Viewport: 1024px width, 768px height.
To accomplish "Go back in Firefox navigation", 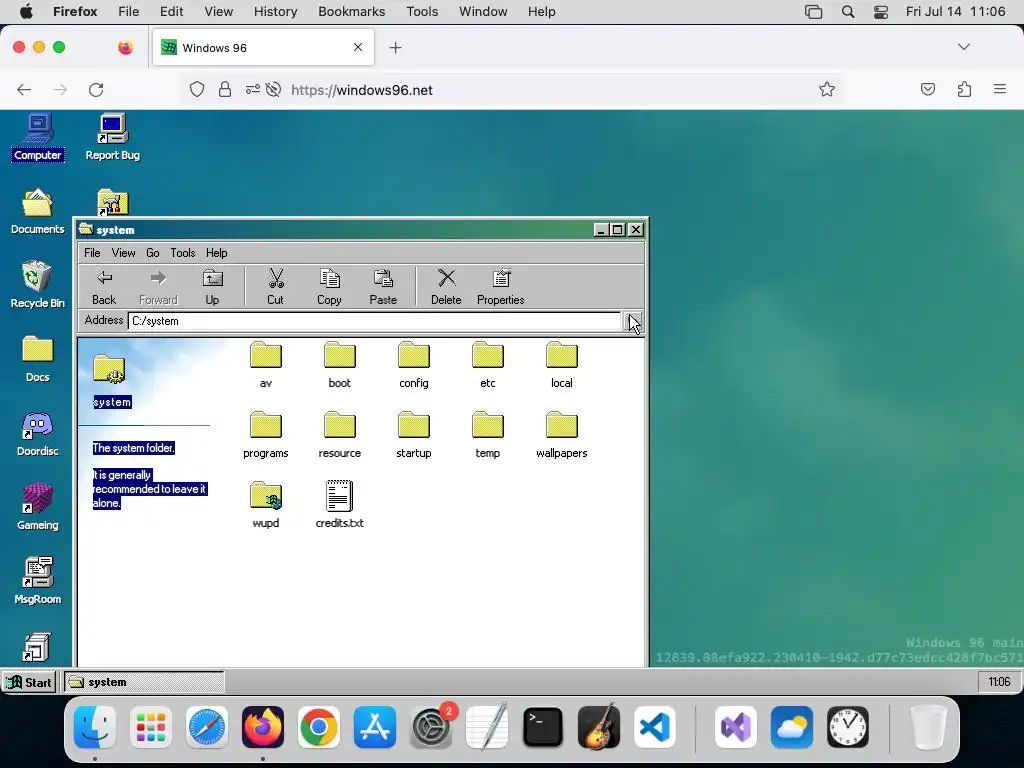I will coord(24,89).
